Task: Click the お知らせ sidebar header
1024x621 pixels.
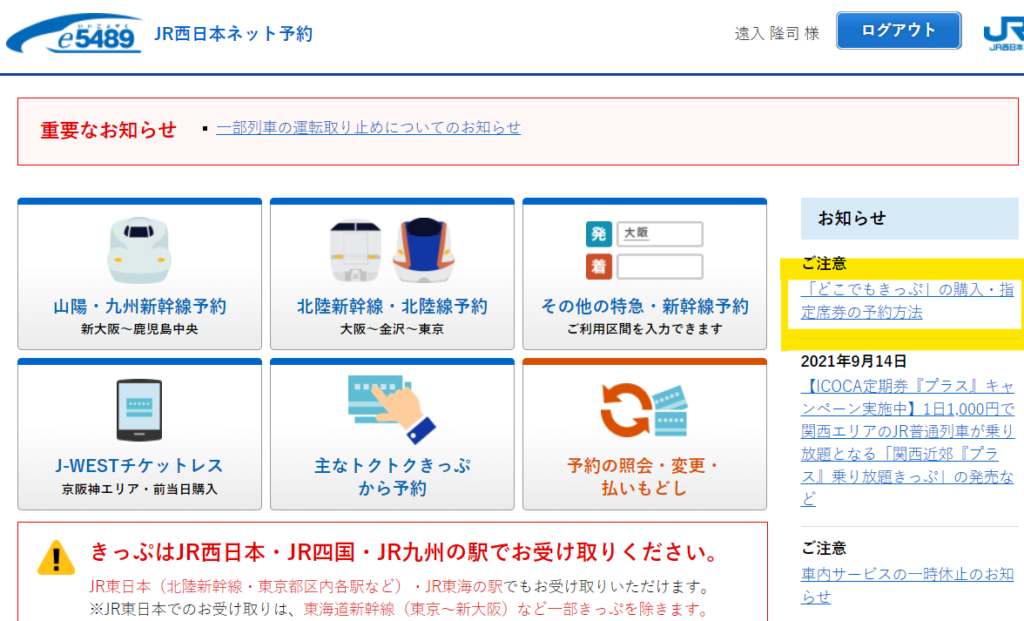Action: coord(909,218)
